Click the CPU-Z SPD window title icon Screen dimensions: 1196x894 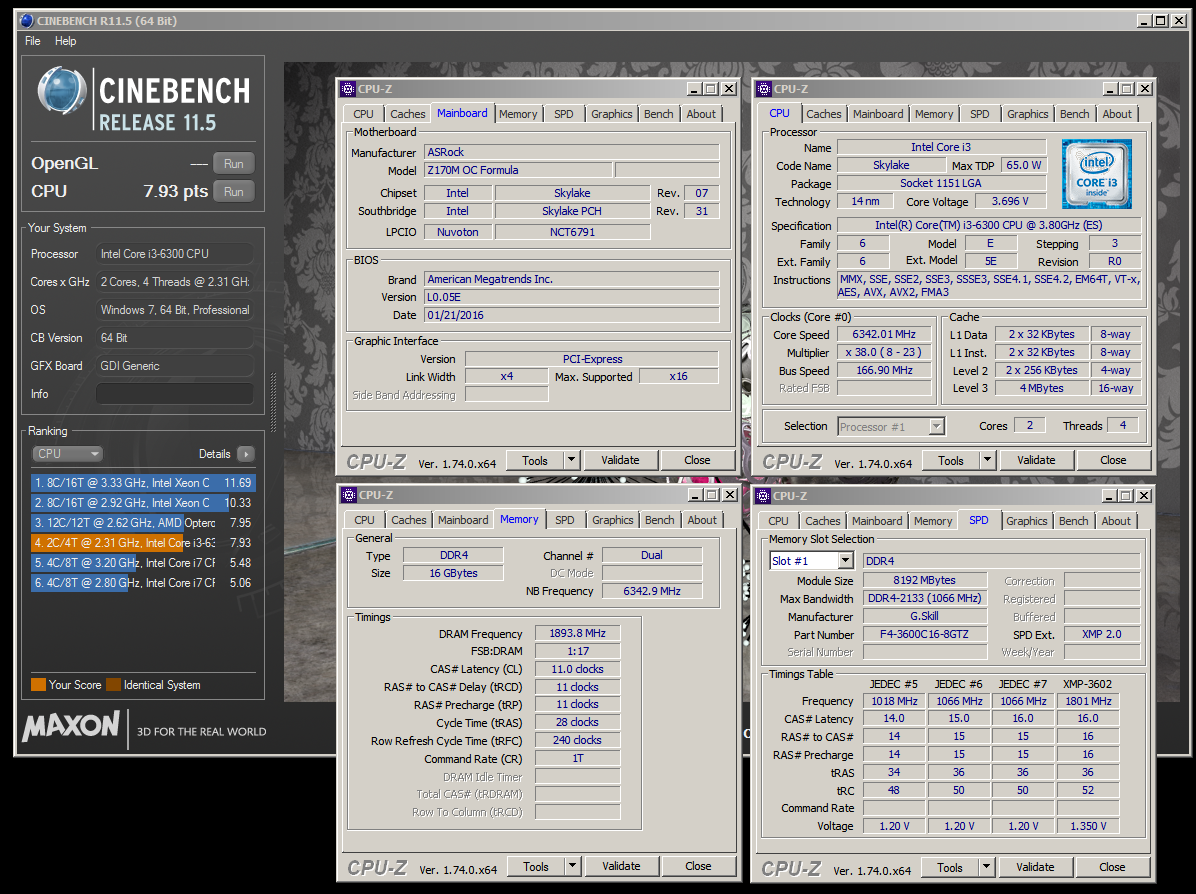[763, 496]
